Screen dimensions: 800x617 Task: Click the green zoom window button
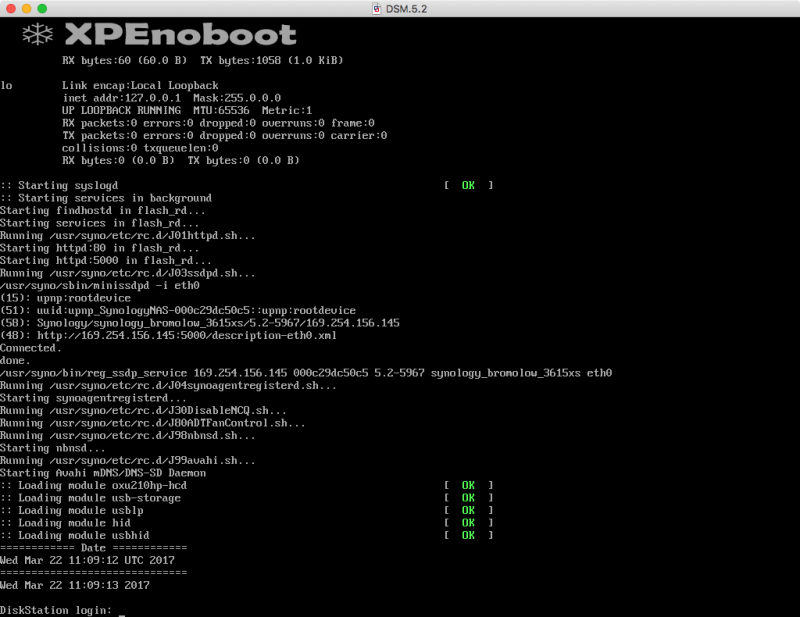42,9
